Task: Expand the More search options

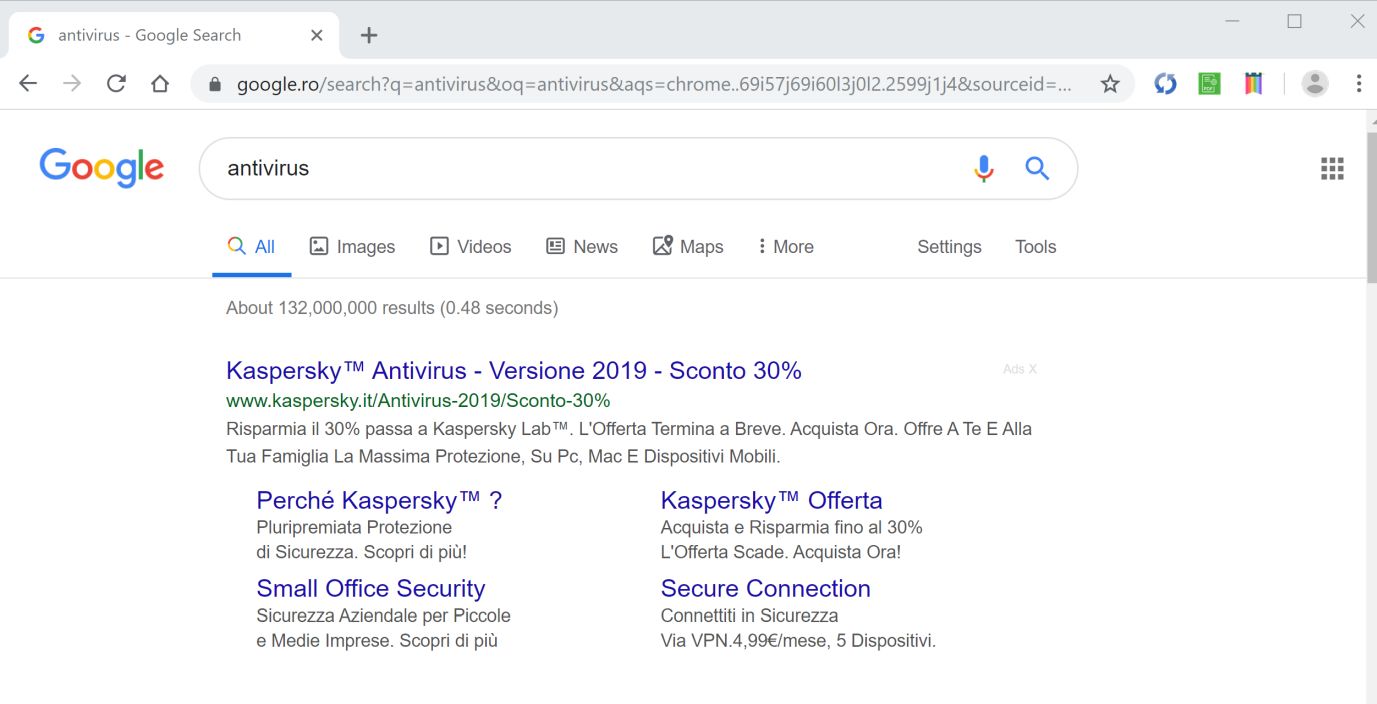Action: tap(785, 247)
